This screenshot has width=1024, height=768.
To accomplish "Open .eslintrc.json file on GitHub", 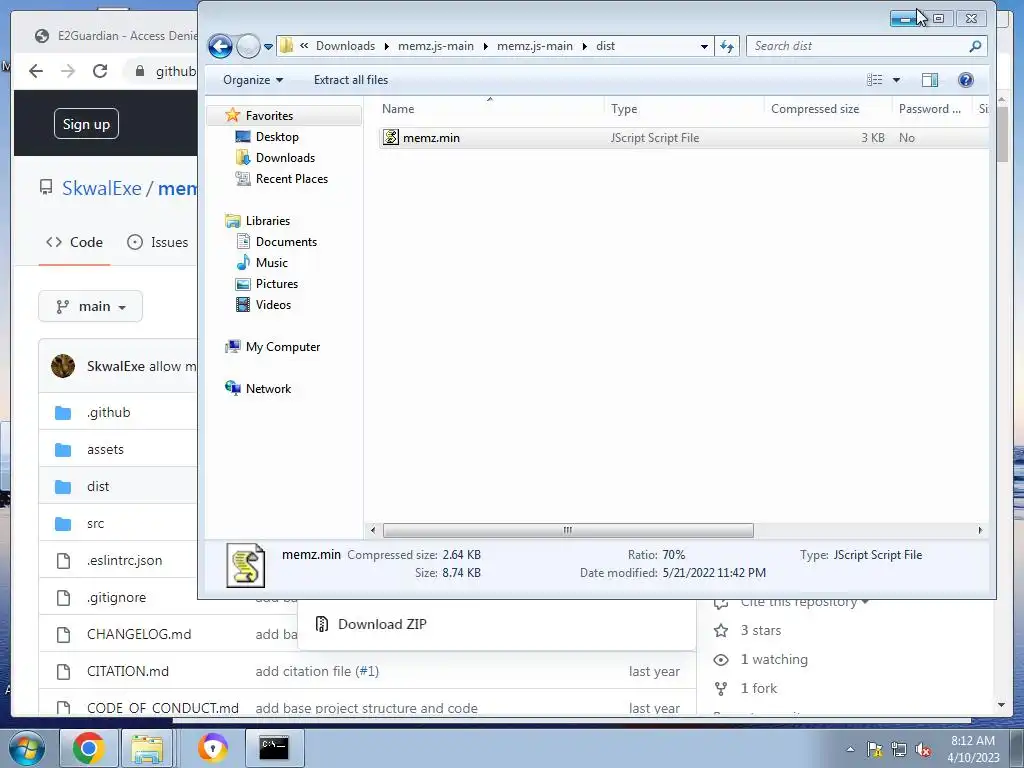I will 124,560.
